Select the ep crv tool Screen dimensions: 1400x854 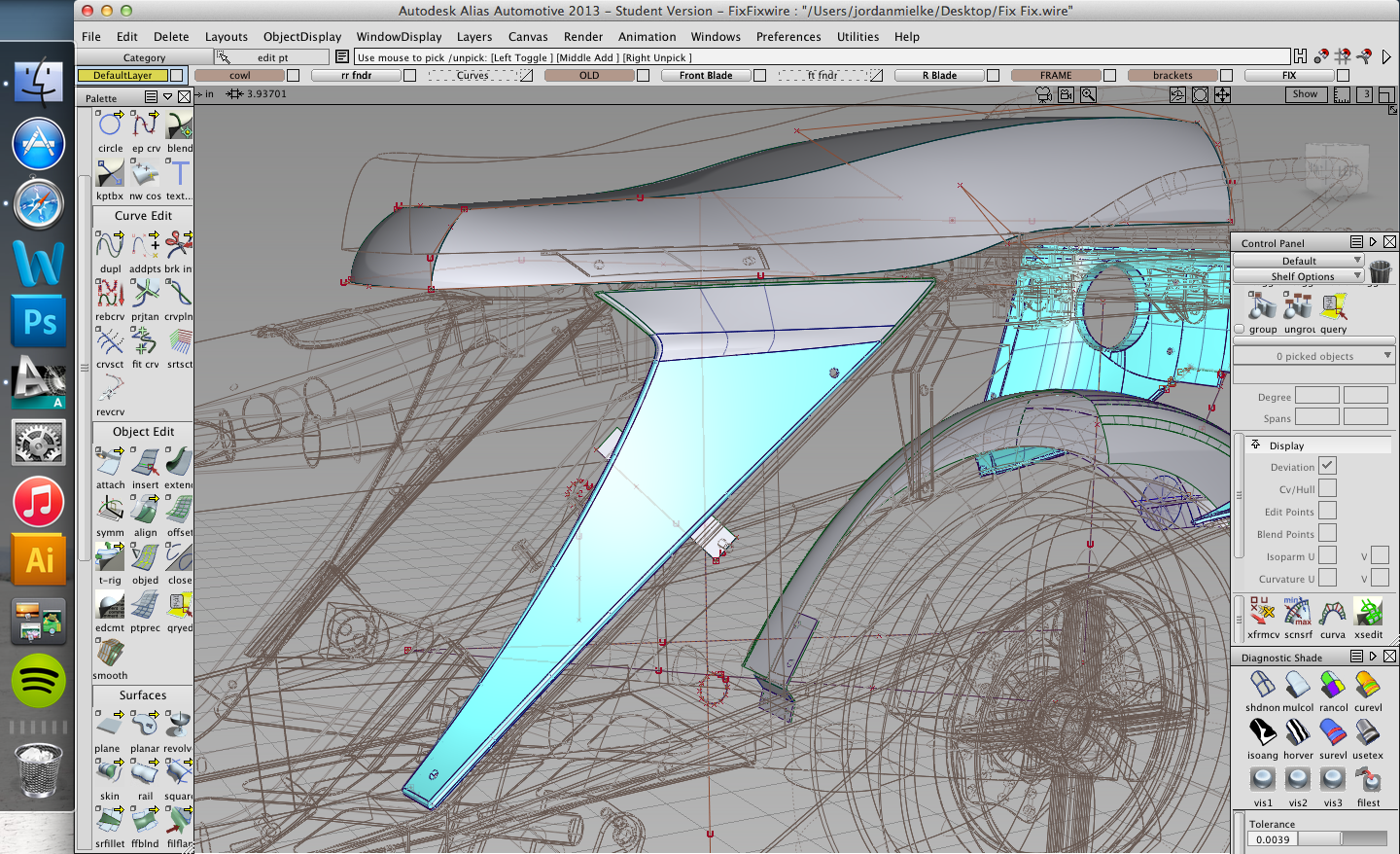145,125
